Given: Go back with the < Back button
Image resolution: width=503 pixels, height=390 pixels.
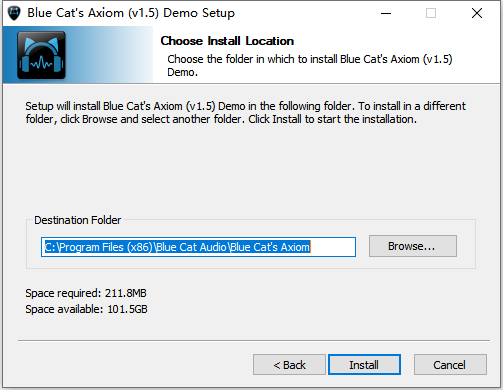Looking at the screenshot, I should (289, 365).
